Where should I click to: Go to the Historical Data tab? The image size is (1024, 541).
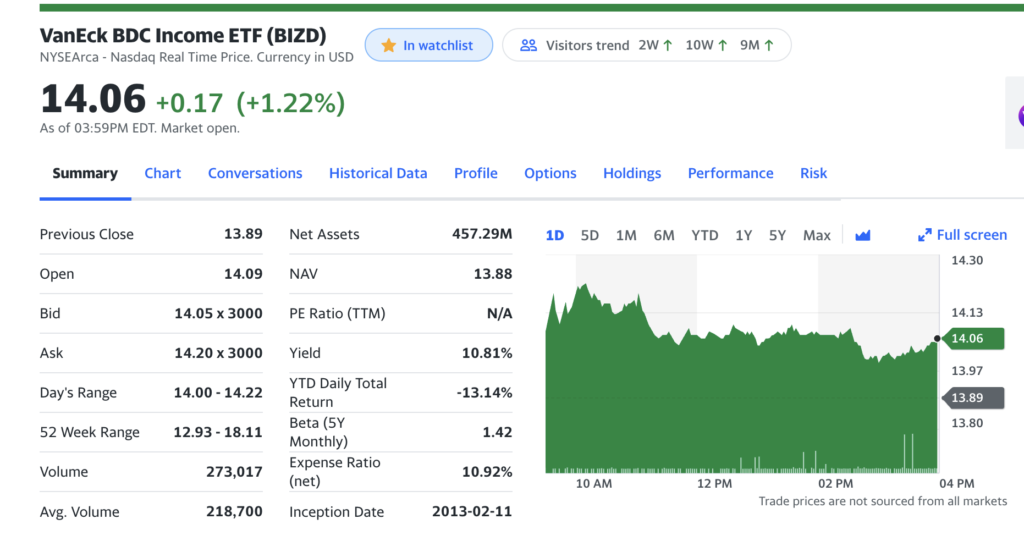pos(378,173)
